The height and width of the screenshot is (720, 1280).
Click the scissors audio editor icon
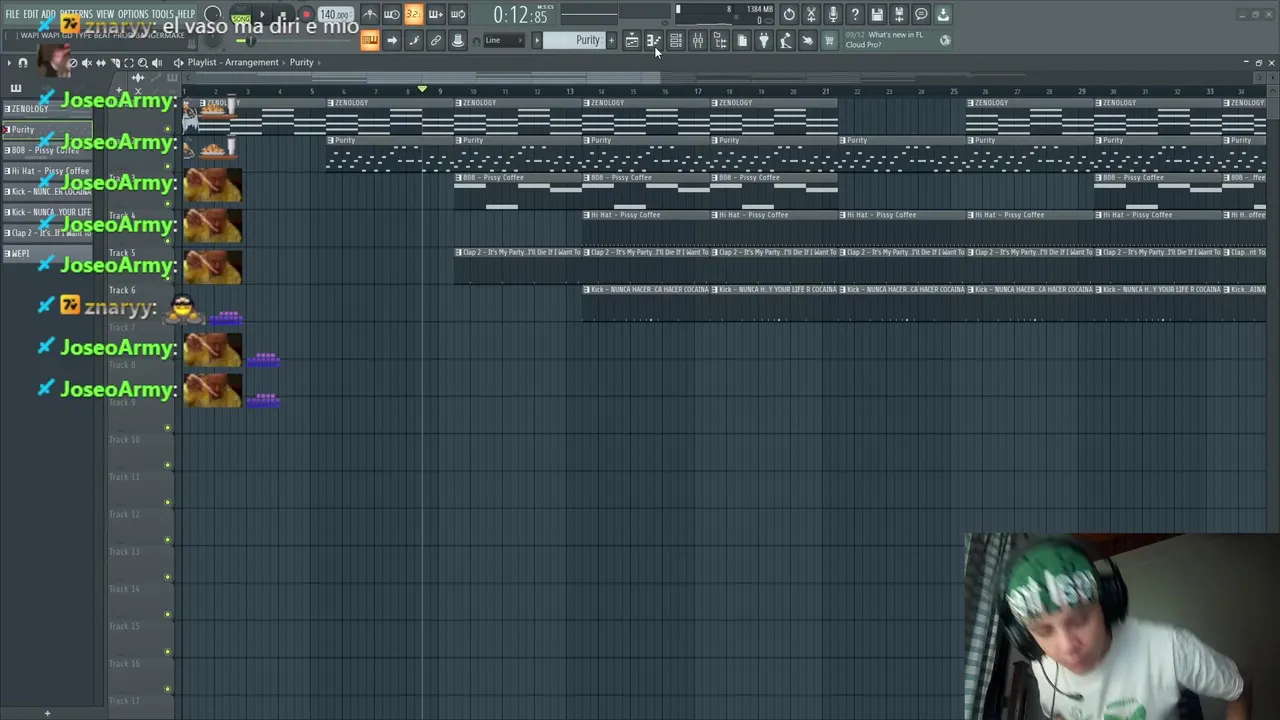click(811, 14)
